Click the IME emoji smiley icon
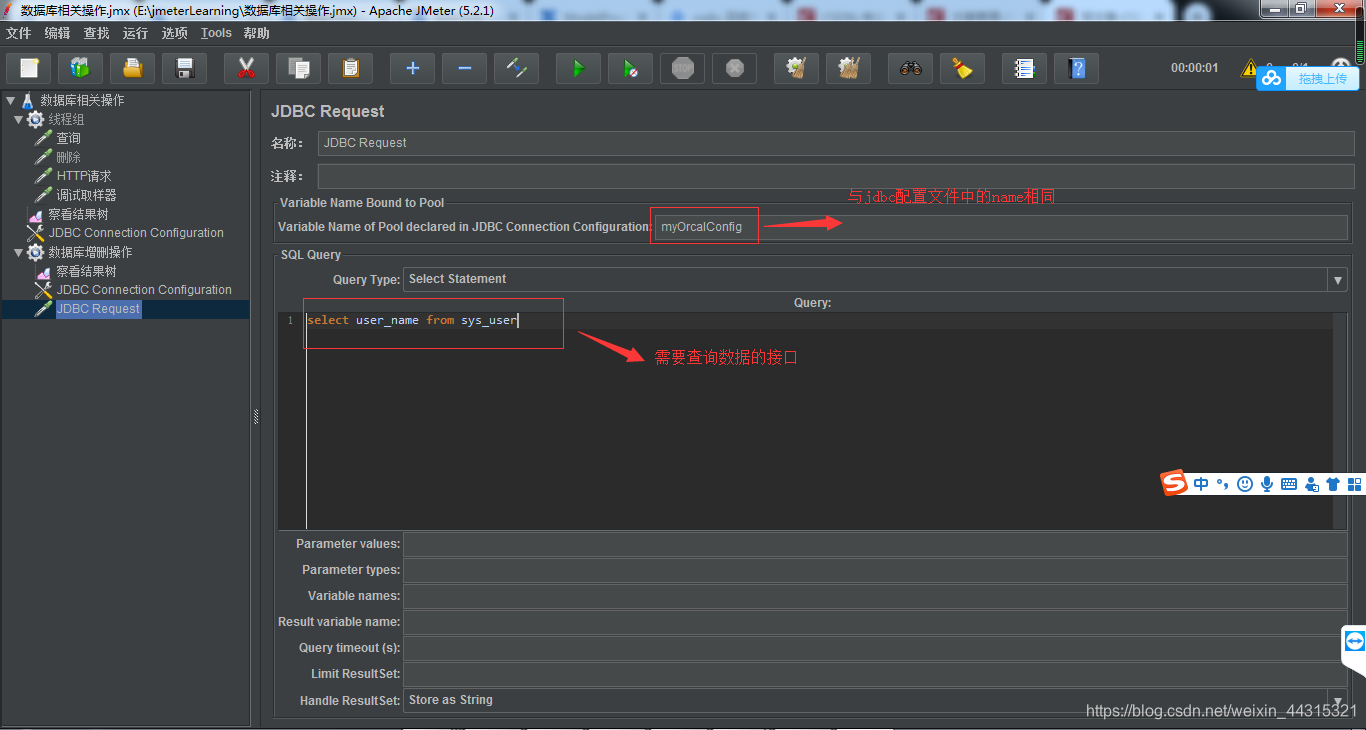 pyautogui.click(x=1245, y=484)
